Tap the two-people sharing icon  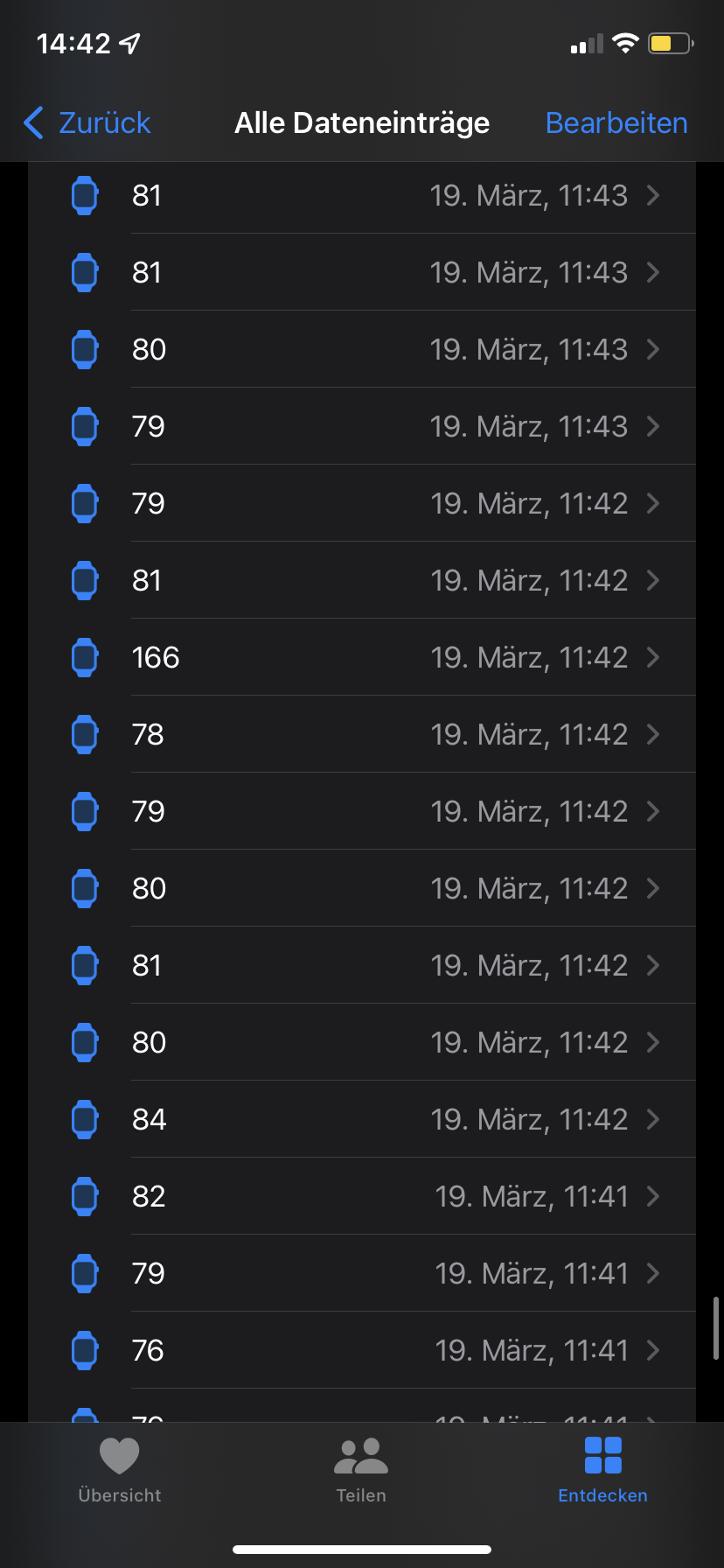361,1457
